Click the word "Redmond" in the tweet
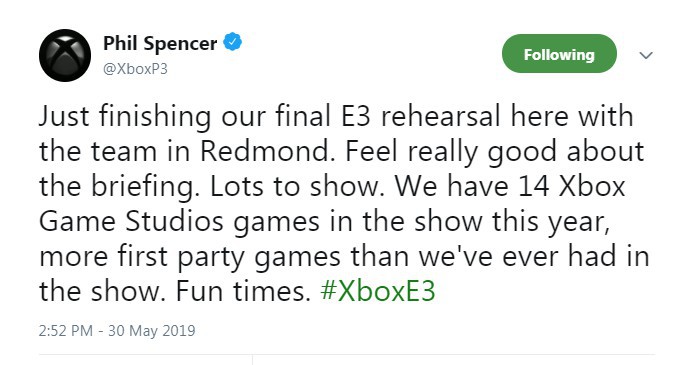The width and height of the screenshot is (691, 365). coord(265,151)
